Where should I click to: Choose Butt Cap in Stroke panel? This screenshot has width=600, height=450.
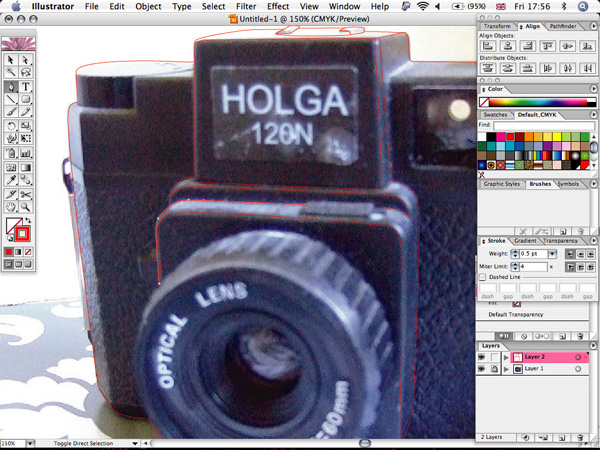tap(571, 254)
